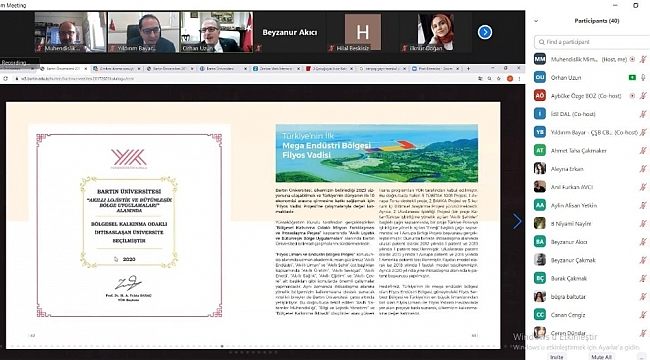This screenshot has height=360, width=650.
Task: Select Aleyna Erkan's profile photo
Action: (x=540, y=169)
